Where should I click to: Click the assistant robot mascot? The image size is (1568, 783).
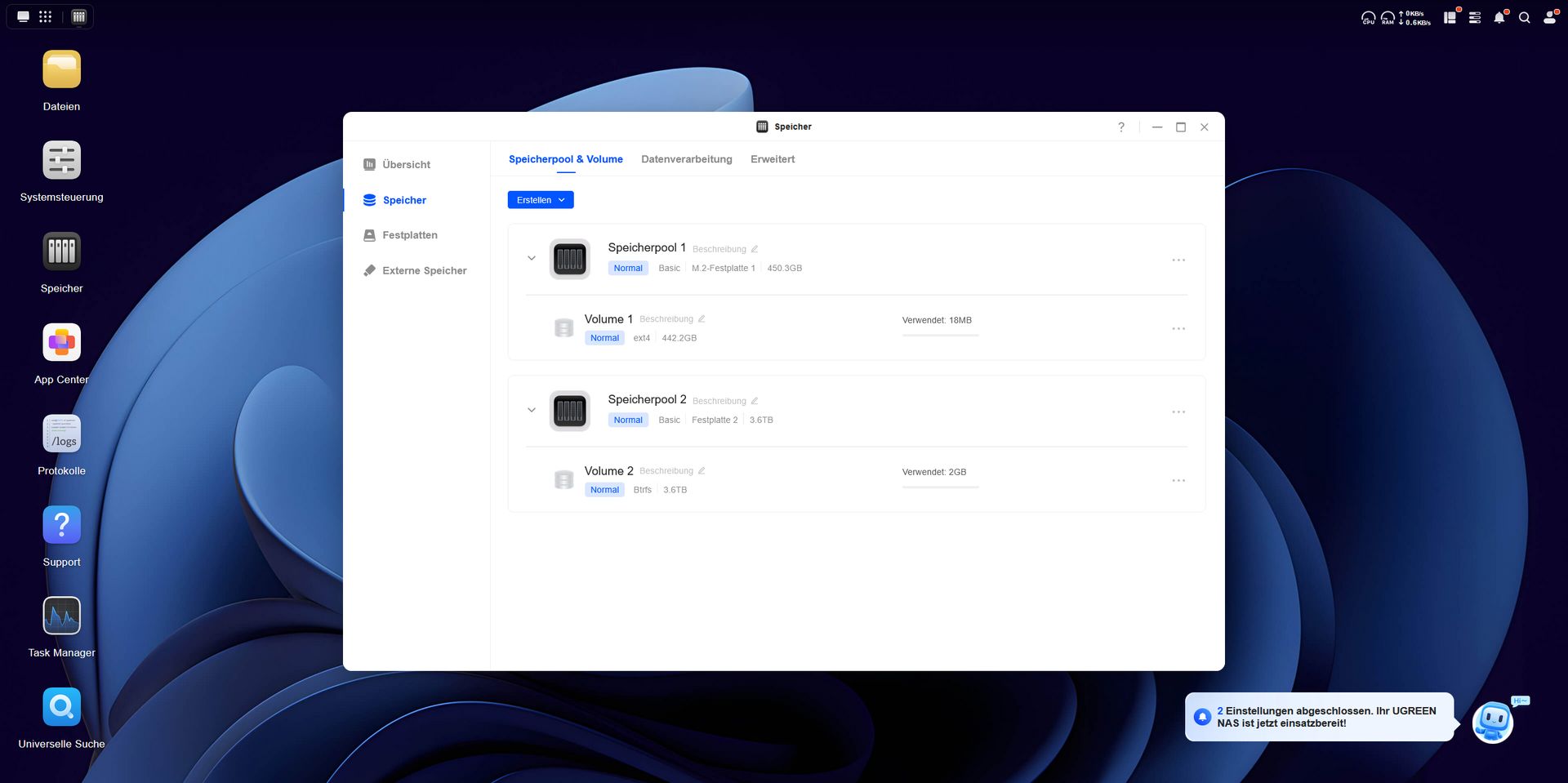pyautogui.click(x=1493, y=722)
